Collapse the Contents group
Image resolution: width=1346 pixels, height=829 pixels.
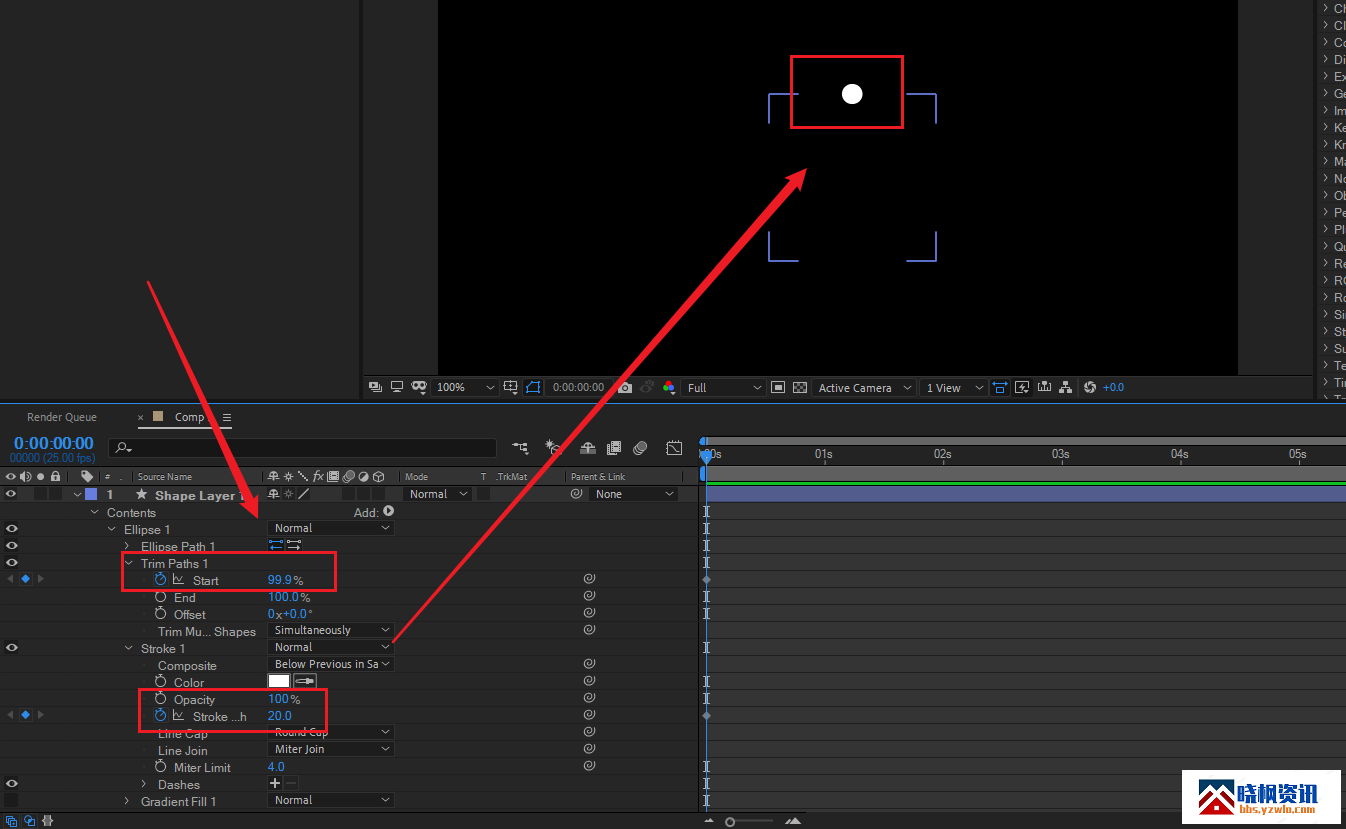pos(94,512)
